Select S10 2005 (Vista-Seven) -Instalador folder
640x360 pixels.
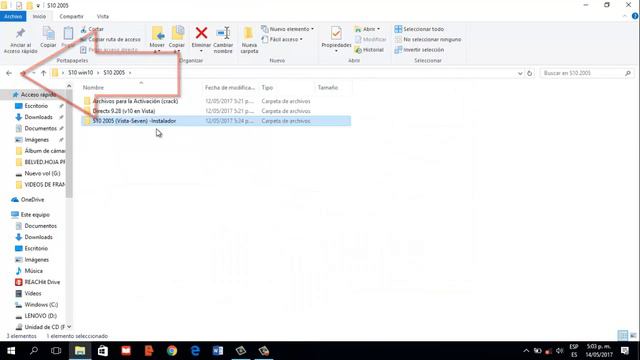click(216, 121)
